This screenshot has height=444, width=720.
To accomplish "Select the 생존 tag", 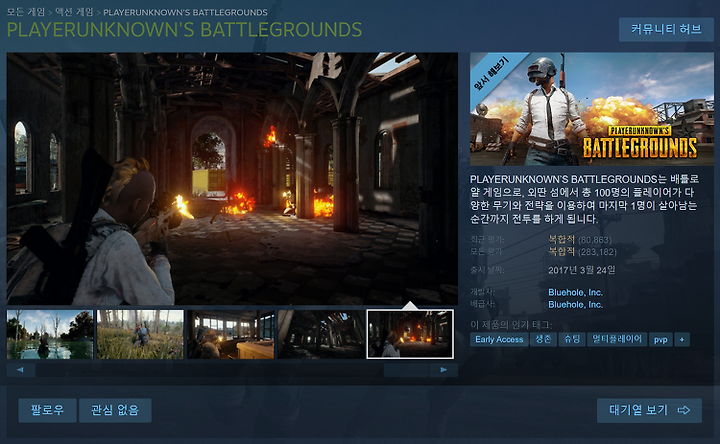I will click(x=543, y=339).
